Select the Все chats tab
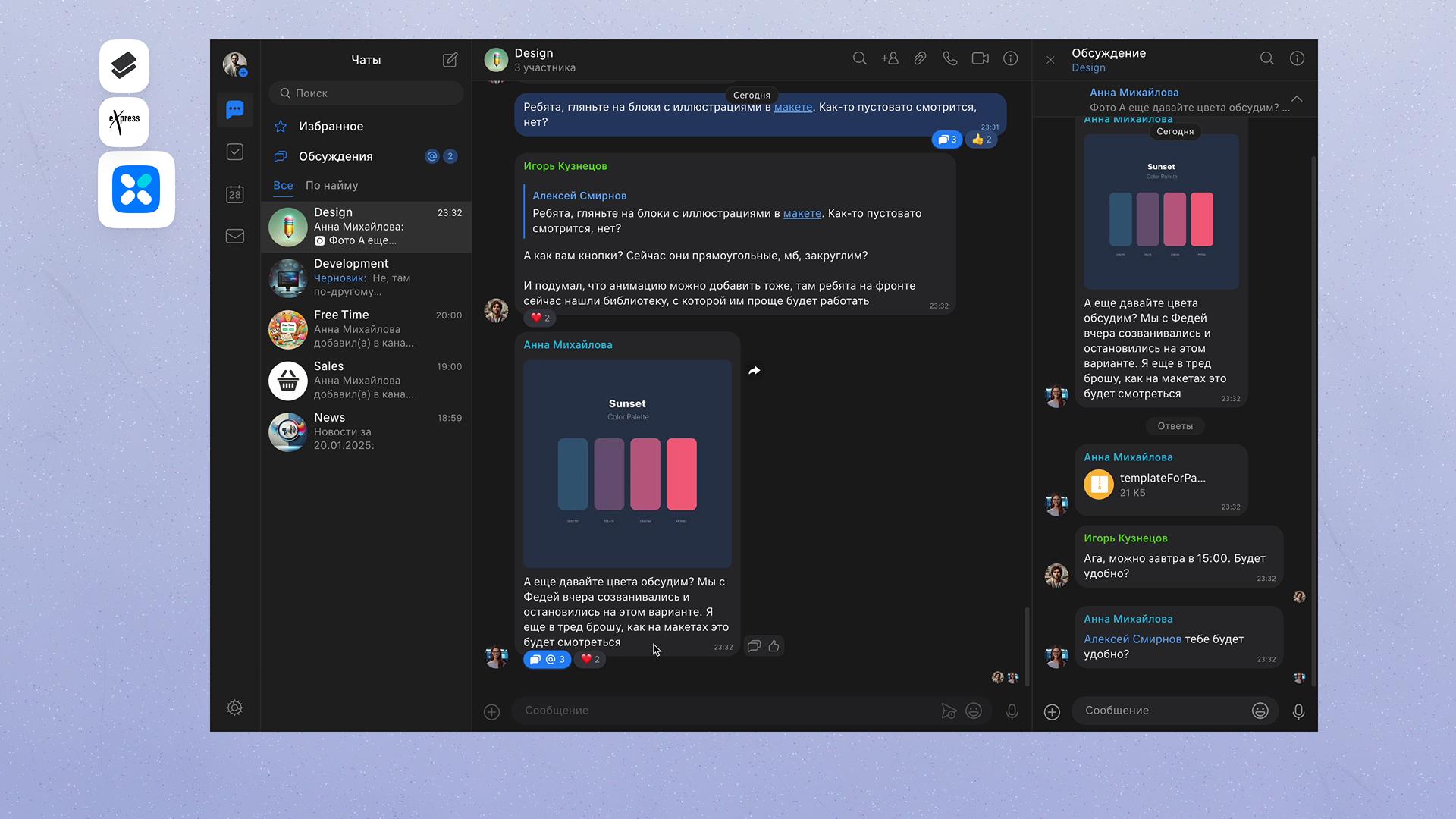The width and height of the screenshot is (1456, 819). 283,186
